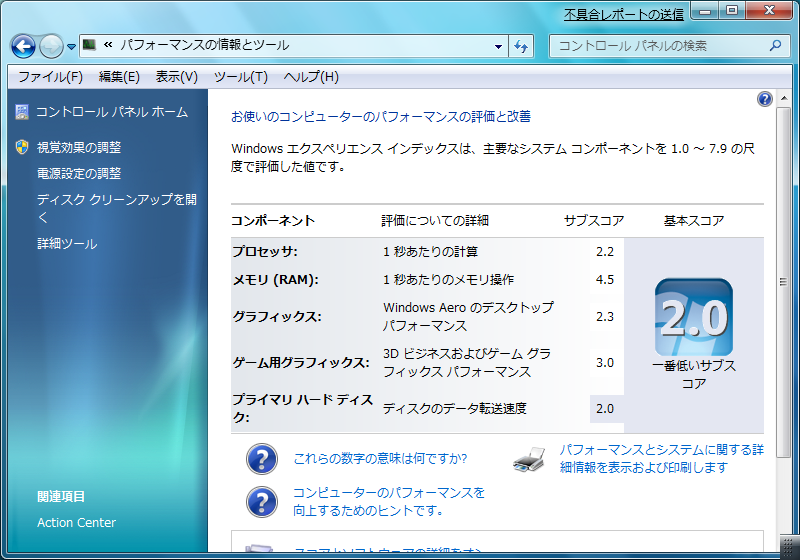Screen dimensions: 800x560
Task: Click the printer icon
Action: [x=529, y=460]
